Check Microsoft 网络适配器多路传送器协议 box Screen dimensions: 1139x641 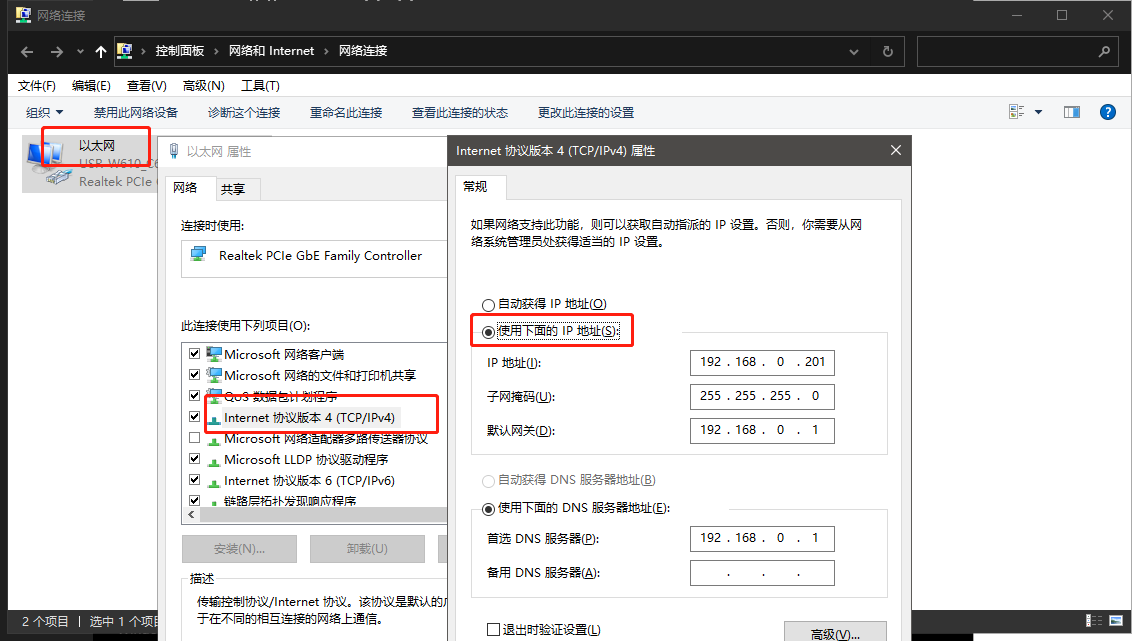(195, 439)
